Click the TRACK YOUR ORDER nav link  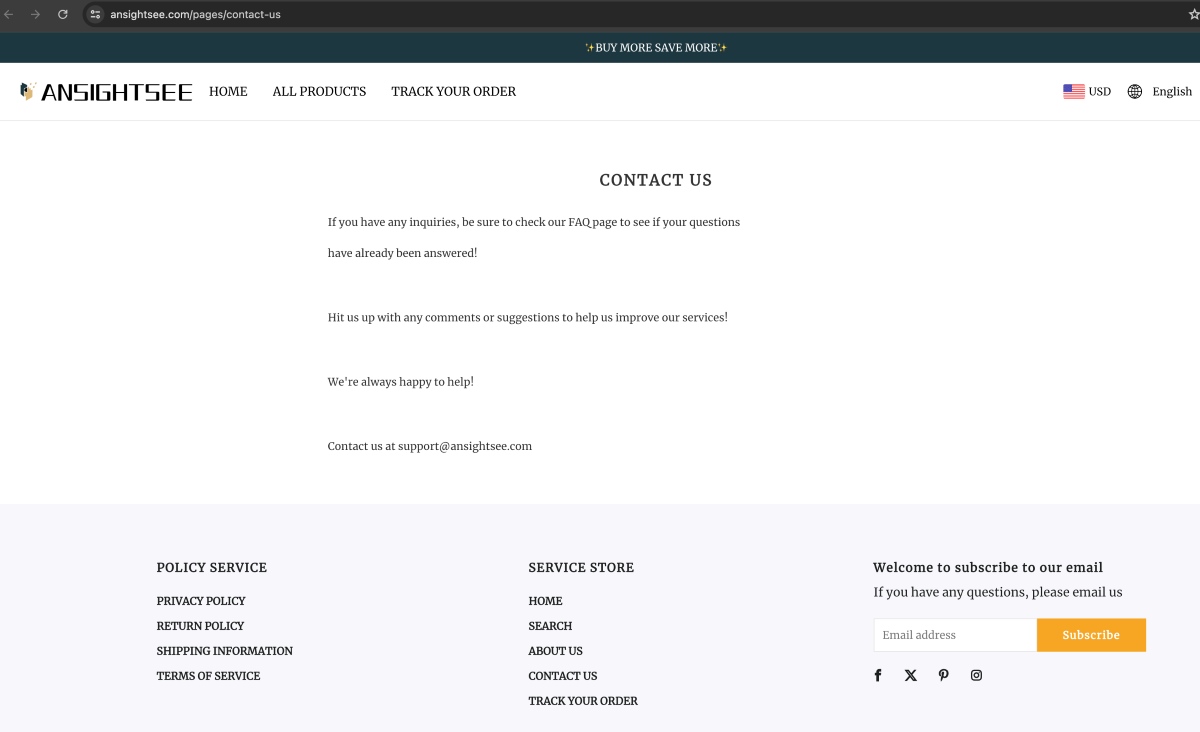pyautogui.click(x=453, y=91)
